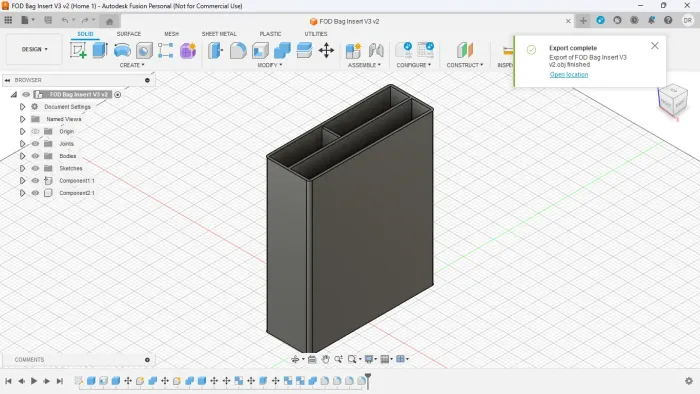Open the Data Panel grid icon
700x394 pixels.
[8, 20]
